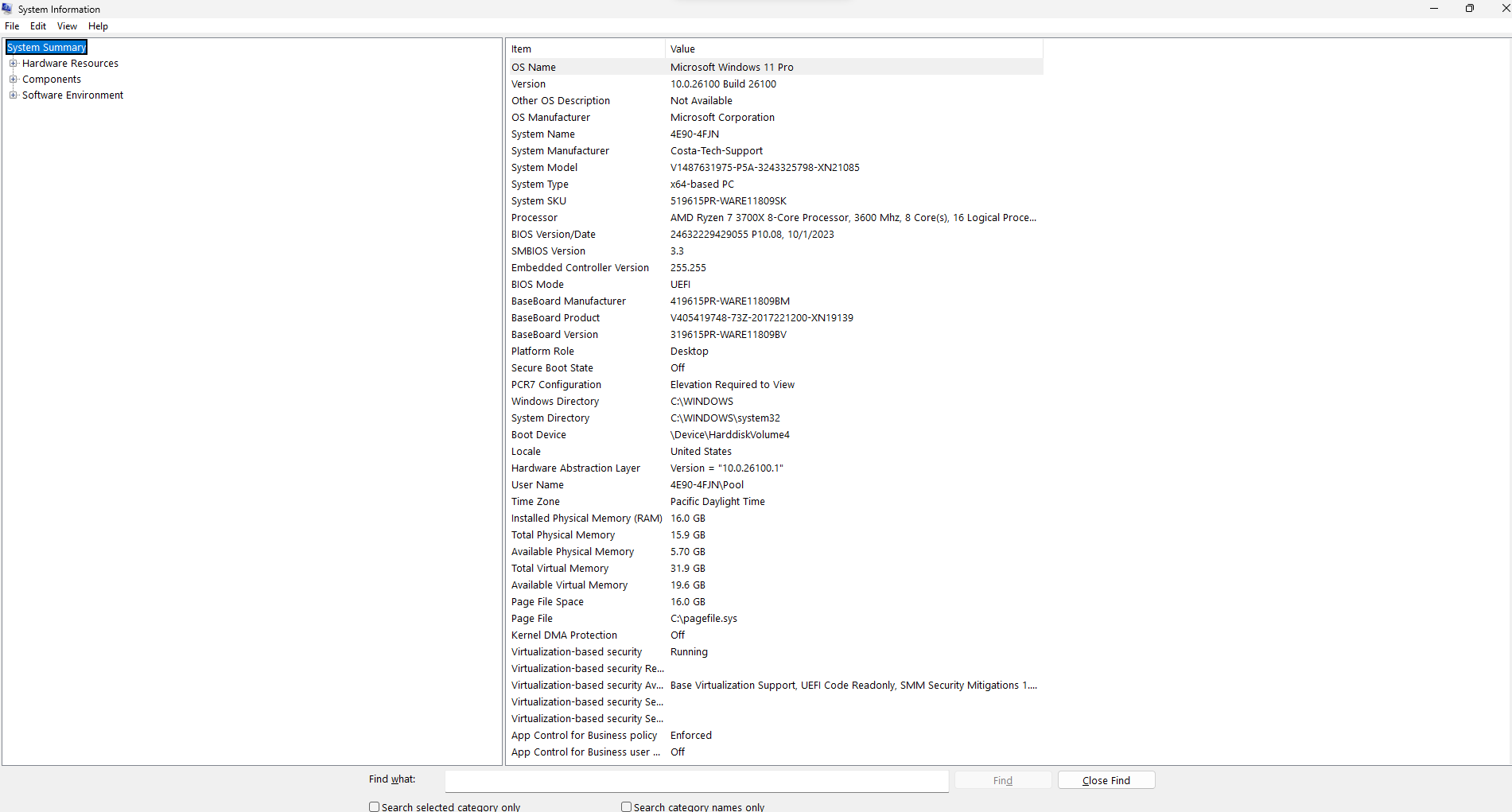Select the Version row item
The width and height of the screenshot is (1512, 812).
tap(775, 84)
